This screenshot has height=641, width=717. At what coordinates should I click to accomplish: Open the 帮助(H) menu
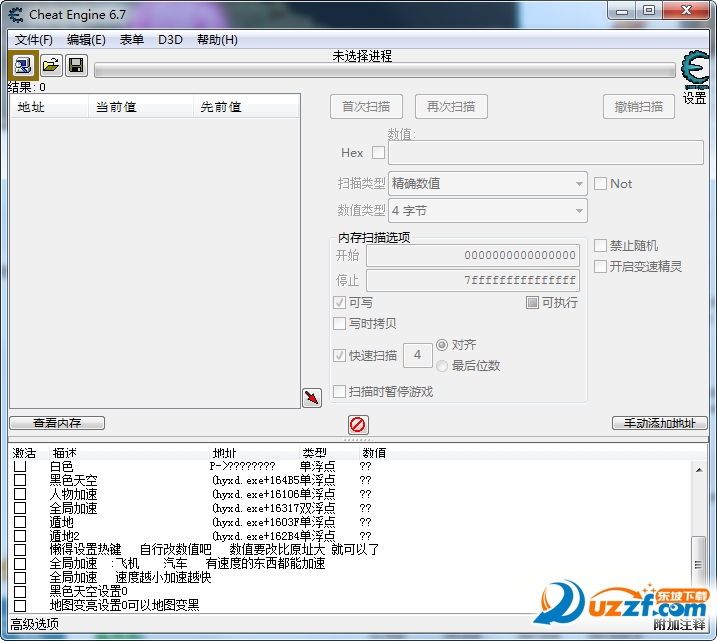[217, 40]
